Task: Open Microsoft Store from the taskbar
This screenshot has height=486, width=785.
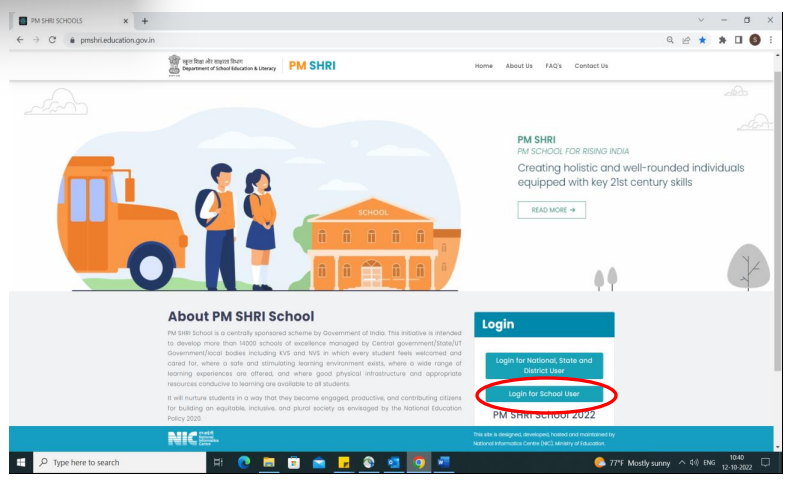Action: click(x=294, y=462)
